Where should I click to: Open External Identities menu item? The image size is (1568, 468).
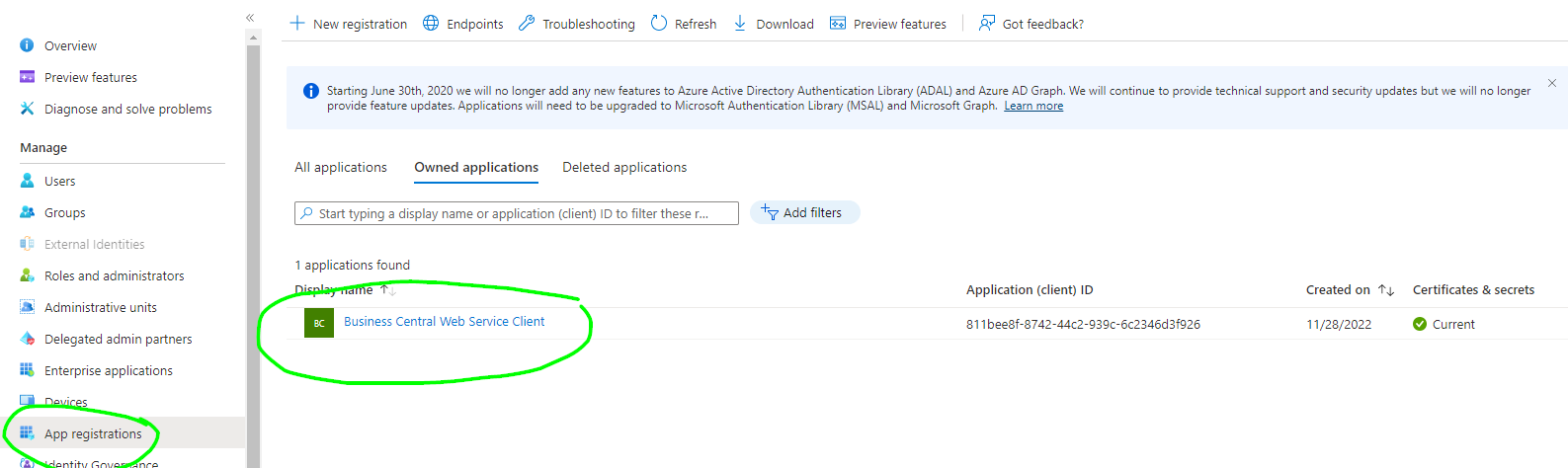coord(94,244)
